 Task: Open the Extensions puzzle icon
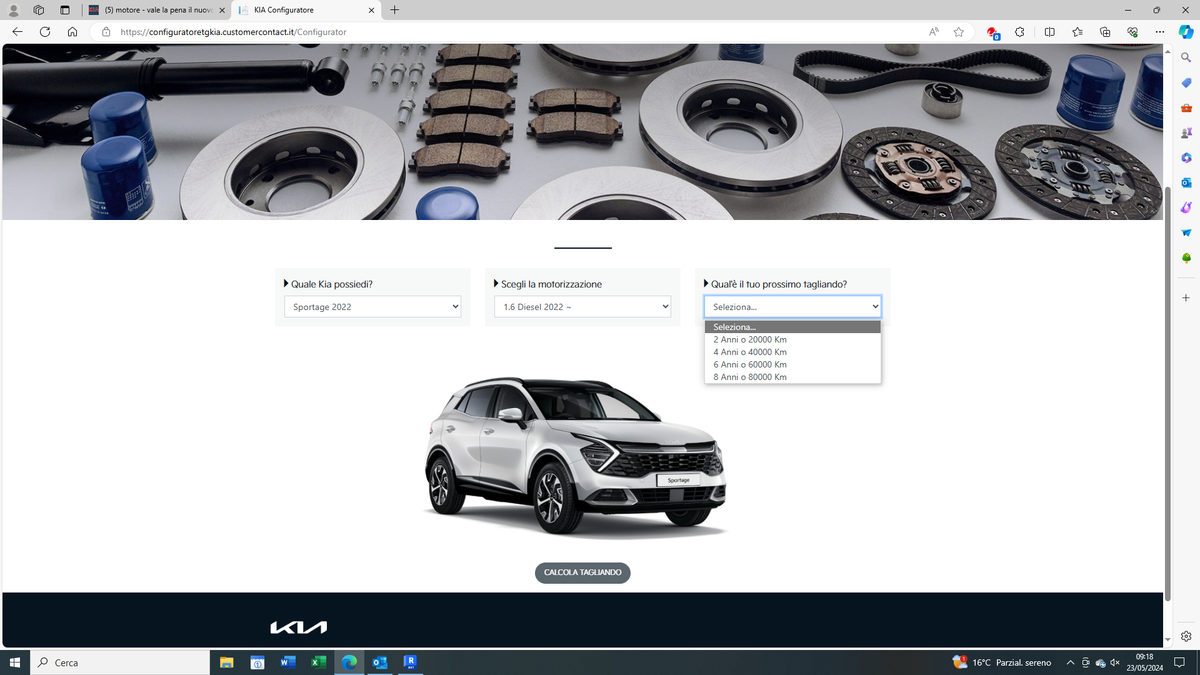tap(1020, 32)
